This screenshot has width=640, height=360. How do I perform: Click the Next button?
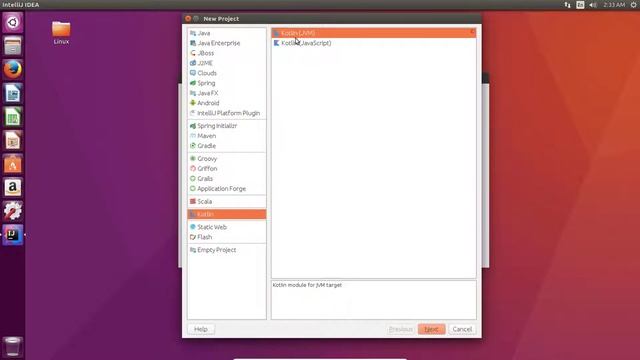(x=431, y=329)
